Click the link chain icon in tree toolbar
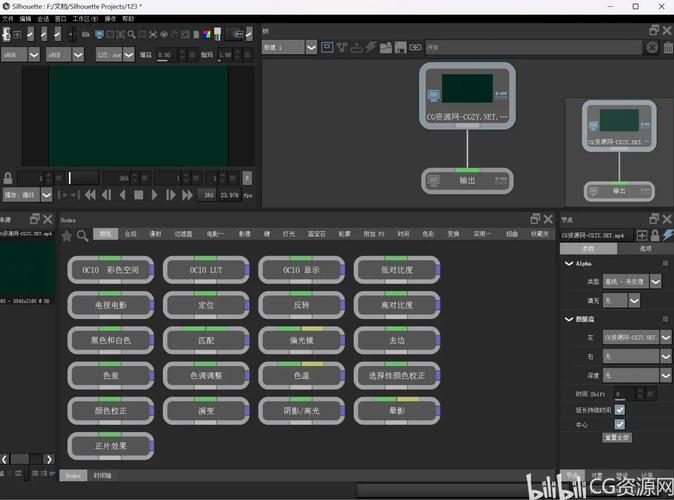 (415, 47)
